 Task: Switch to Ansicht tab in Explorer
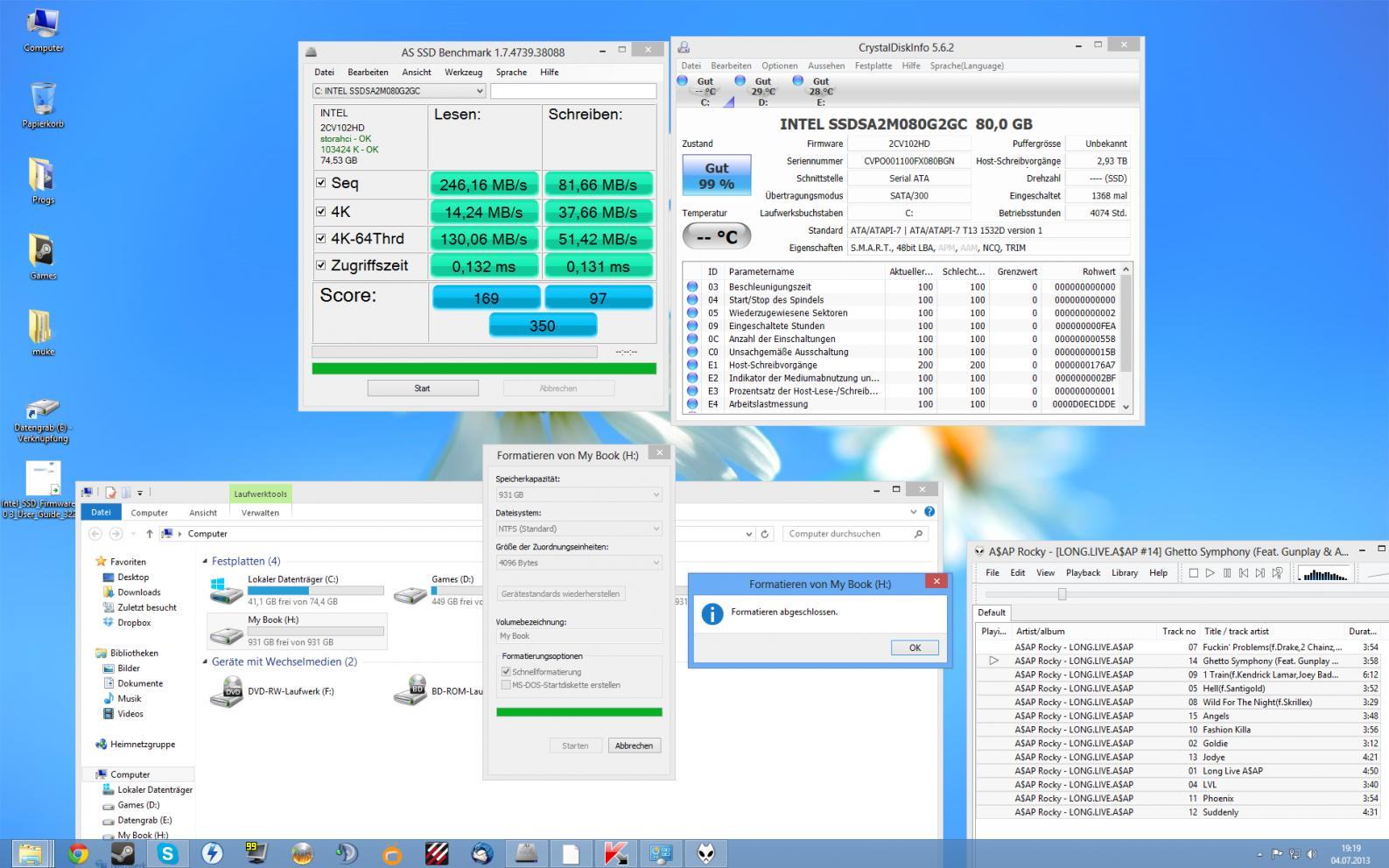(x=202, y=513)
